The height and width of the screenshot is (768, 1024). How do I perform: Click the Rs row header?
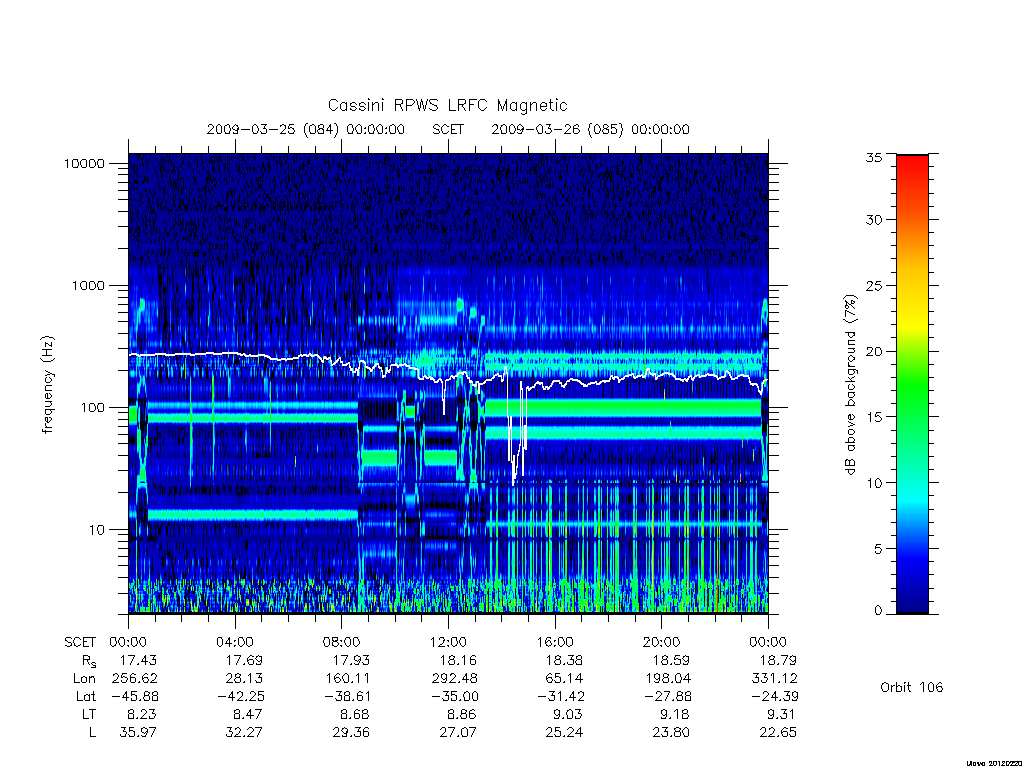tap(89, 661)
